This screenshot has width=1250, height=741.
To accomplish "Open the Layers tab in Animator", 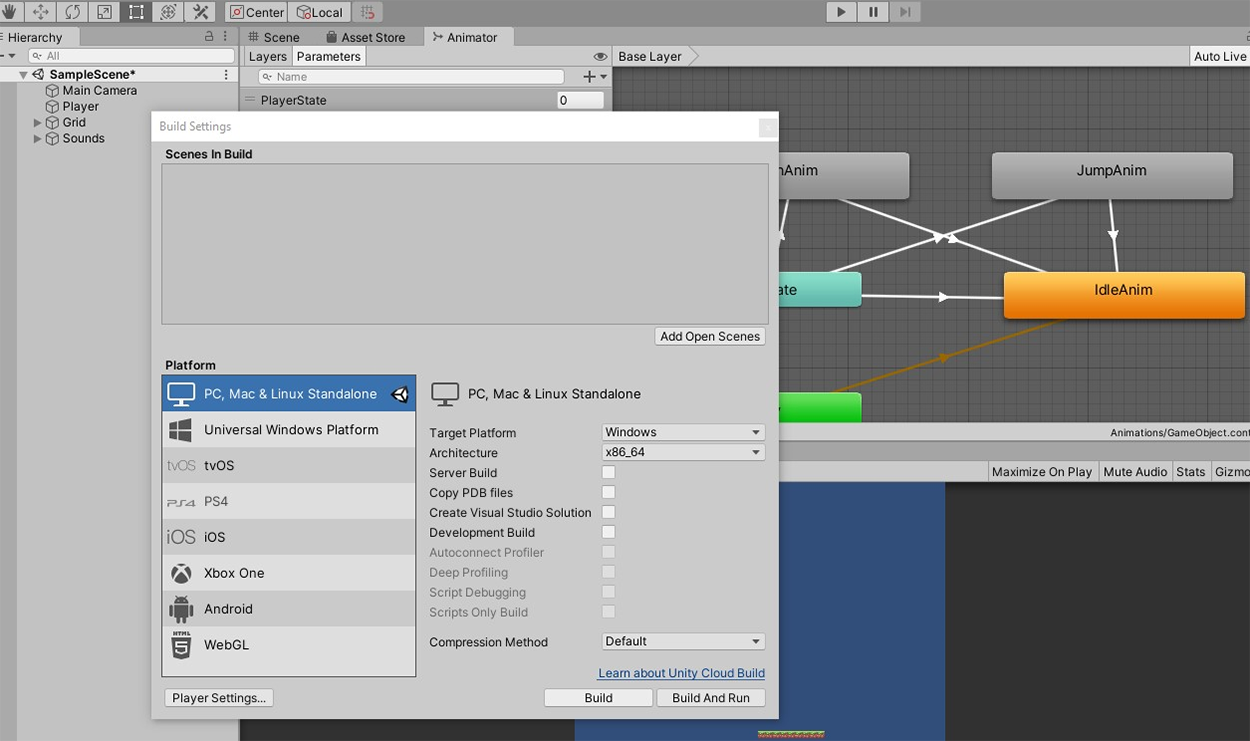I will point(267,57).
